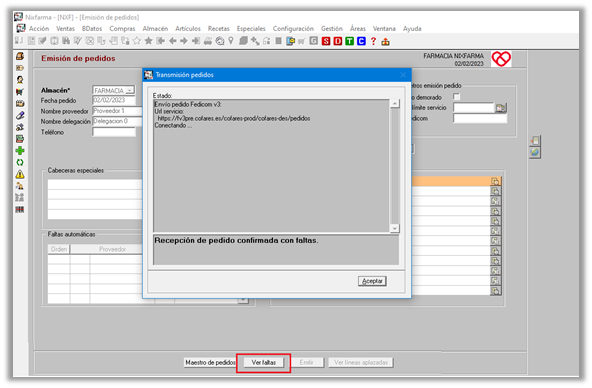Screen dimensions: 592x388
Task: Click the cofares pedidos URL line
Action: click(x=234, y=119)
